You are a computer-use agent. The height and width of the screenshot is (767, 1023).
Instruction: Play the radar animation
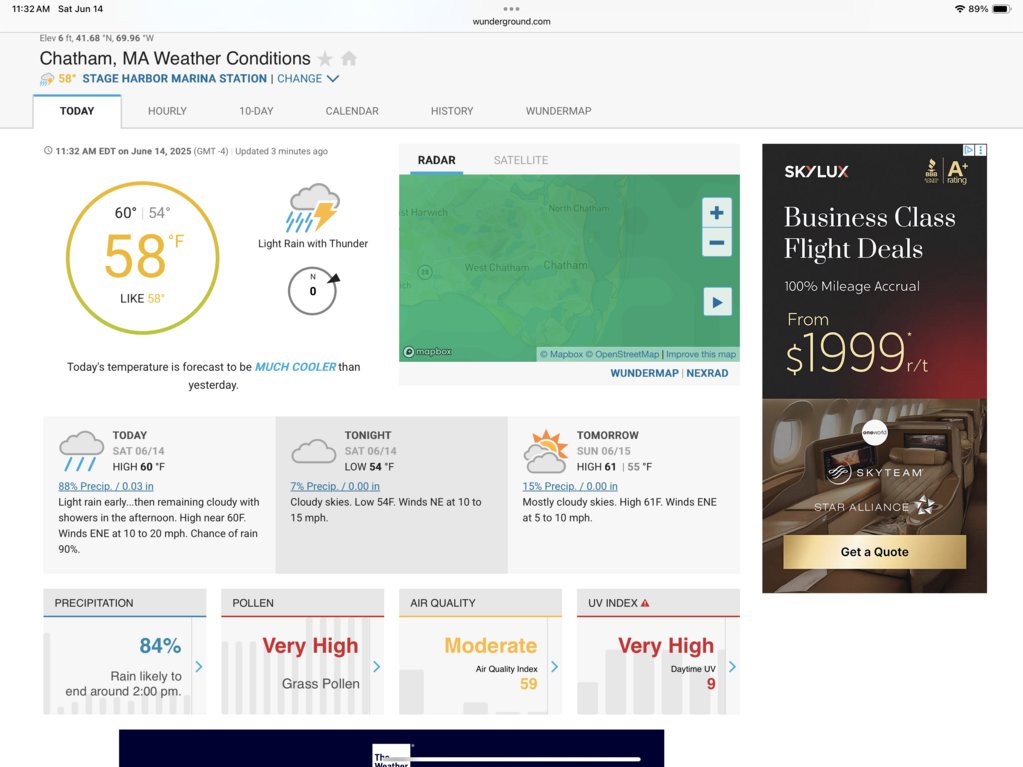click(717, 302)
